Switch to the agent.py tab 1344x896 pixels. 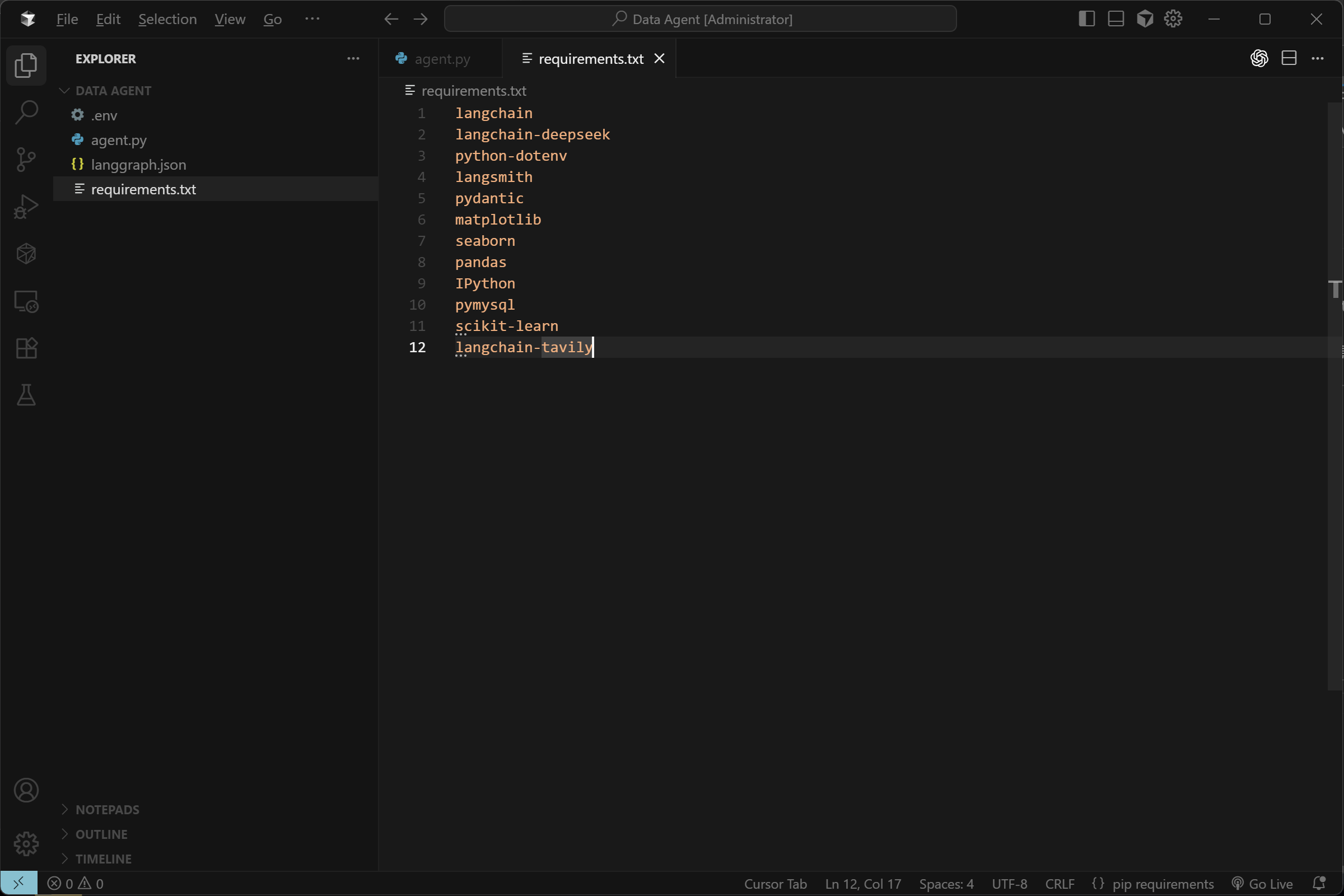441,58
